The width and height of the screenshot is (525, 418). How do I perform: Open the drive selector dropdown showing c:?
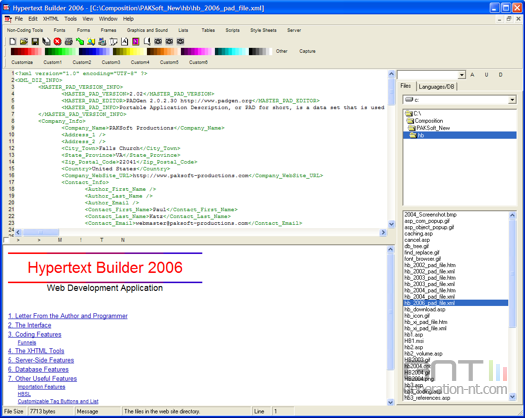point(512,100)
